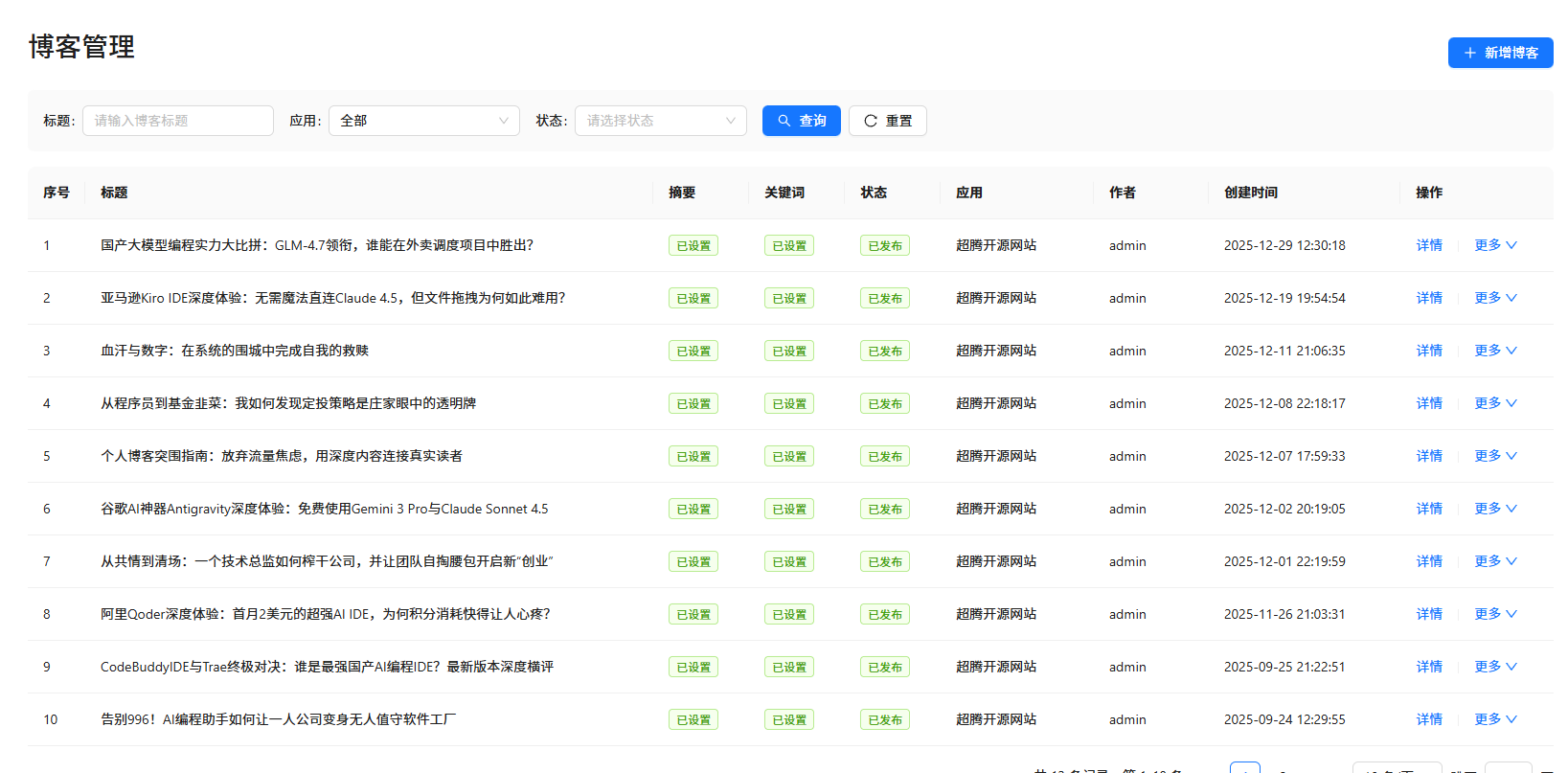Click the 查询 search button
The image size is (1568, 773).
tap(801, 121)
